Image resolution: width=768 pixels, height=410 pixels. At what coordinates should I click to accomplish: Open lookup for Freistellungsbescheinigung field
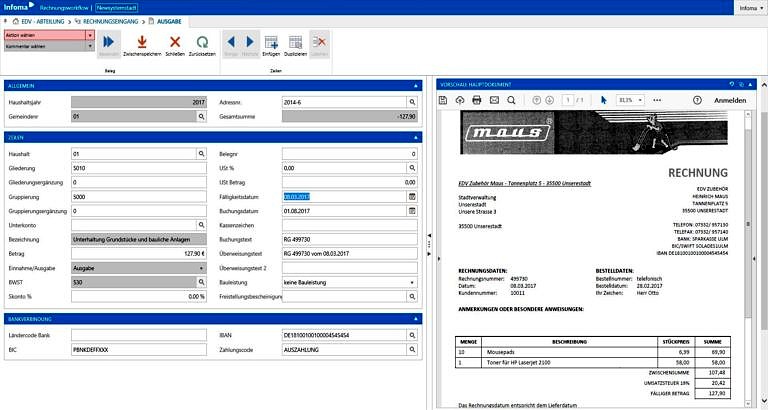pyautogui.click(x=412, y=296)
